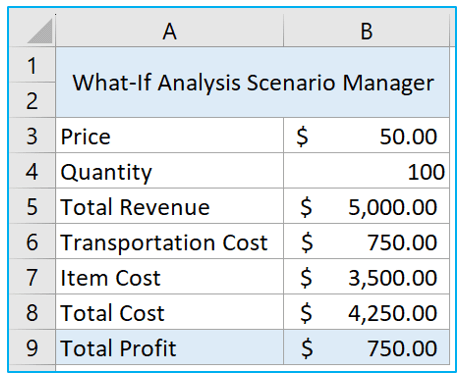Click the 3,500.00 item cost cell
Viewport: 464px width, 379px height.
[x=367, y=277]
